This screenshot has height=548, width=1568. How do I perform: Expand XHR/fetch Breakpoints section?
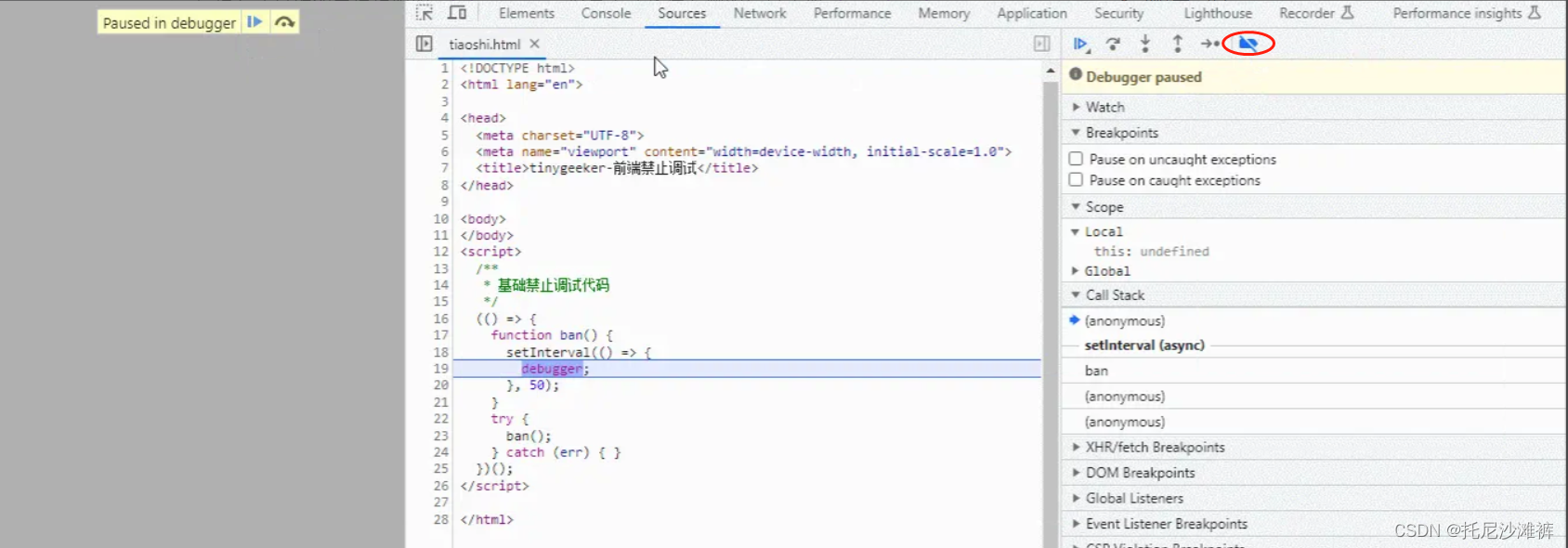tap(1313, 448)
